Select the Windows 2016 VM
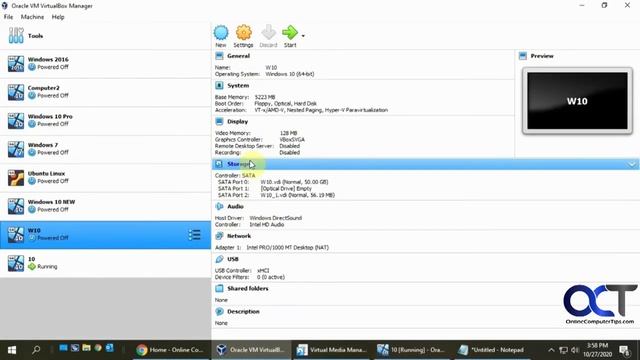 (x=105, y=64)
